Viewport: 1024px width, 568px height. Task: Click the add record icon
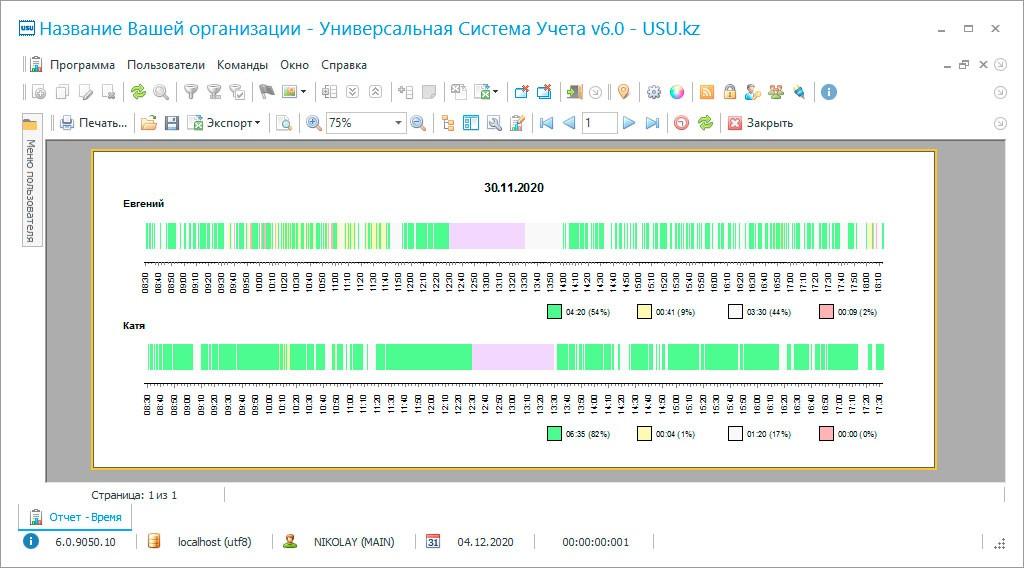pos(39,92)
